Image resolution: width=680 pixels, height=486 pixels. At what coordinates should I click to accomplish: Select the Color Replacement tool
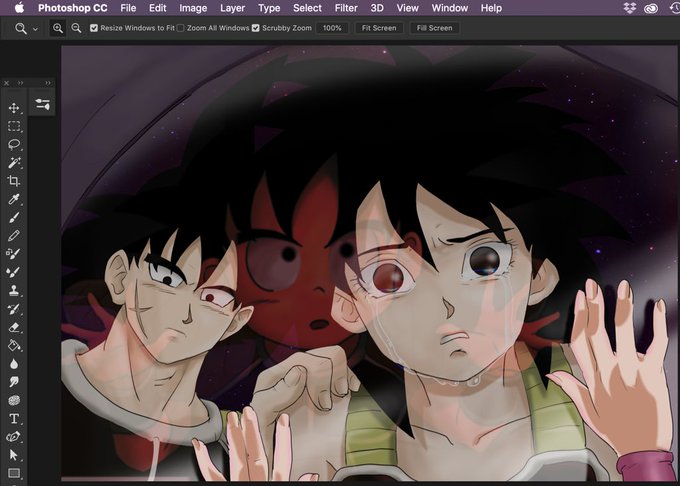[x=13, y=253]
